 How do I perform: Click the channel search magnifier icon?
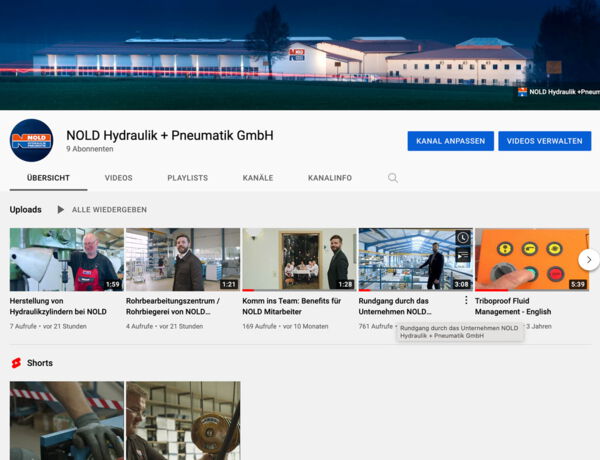(393, 178)
